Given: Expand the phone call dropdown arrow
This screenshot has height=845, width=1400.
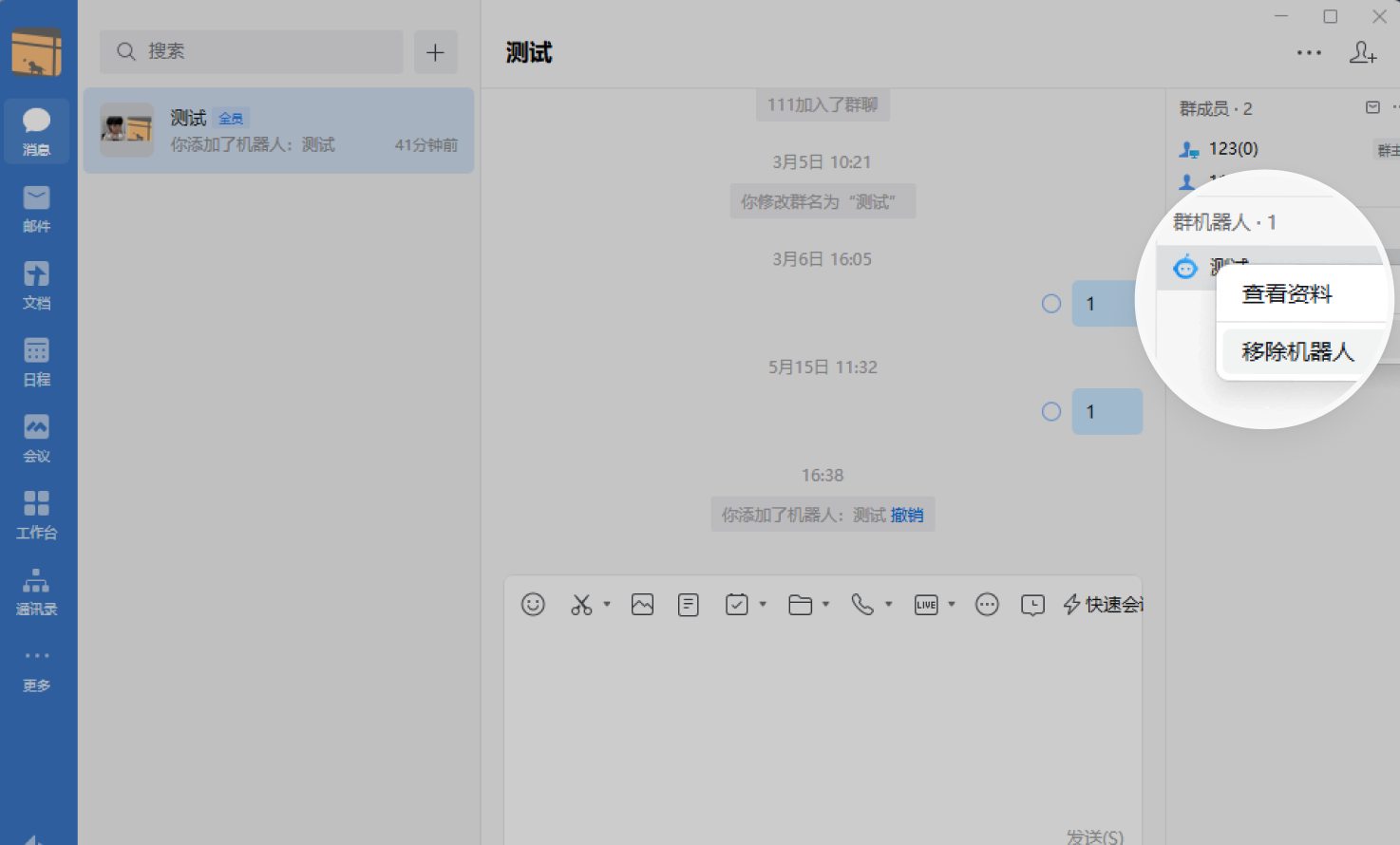Looking at the screenshot, I should (x=889, y=605).
